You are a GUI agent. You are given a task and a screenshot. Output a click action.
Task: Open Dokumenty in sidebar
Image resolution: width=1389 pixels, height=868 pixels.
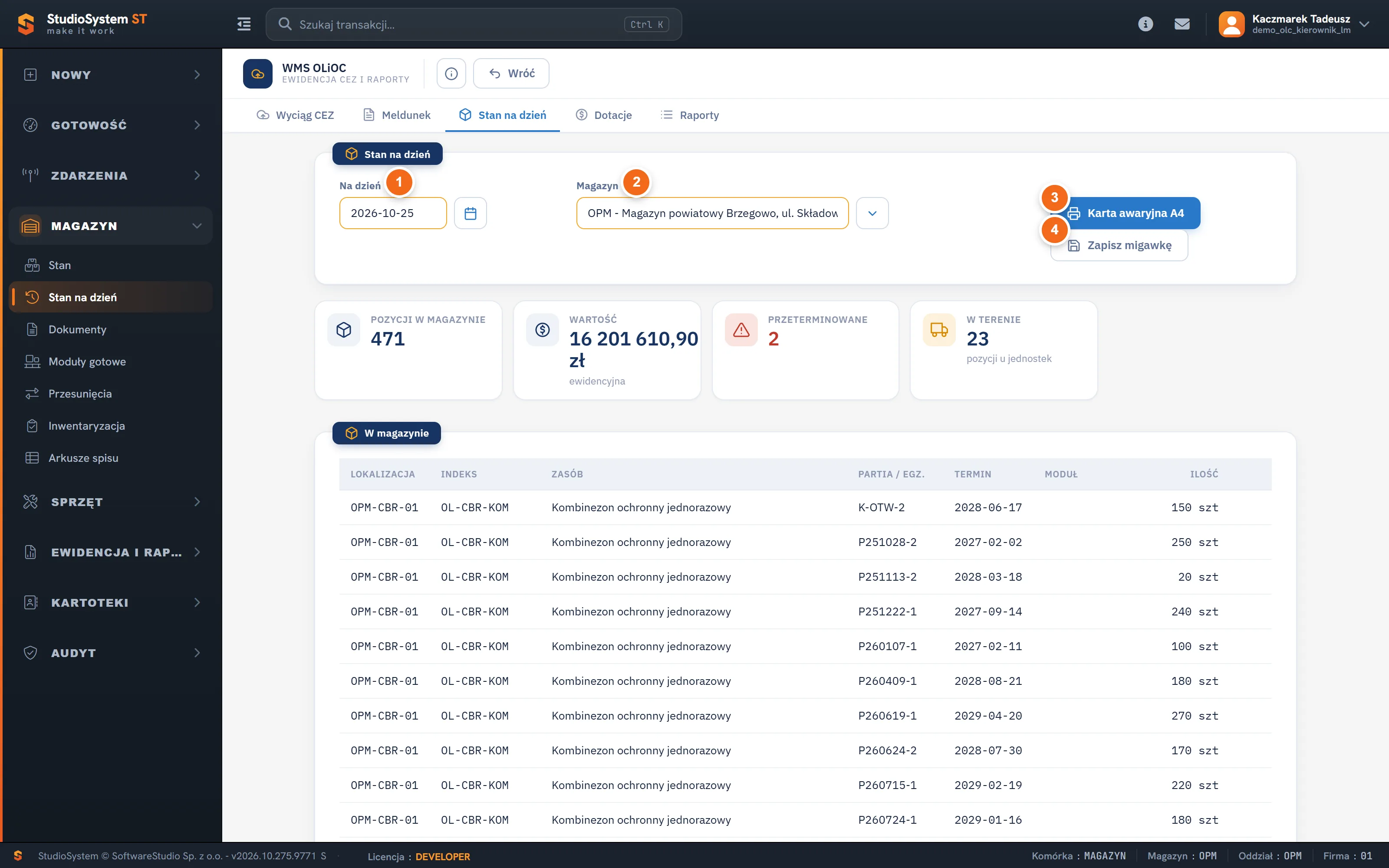click(x=111, y=329)
